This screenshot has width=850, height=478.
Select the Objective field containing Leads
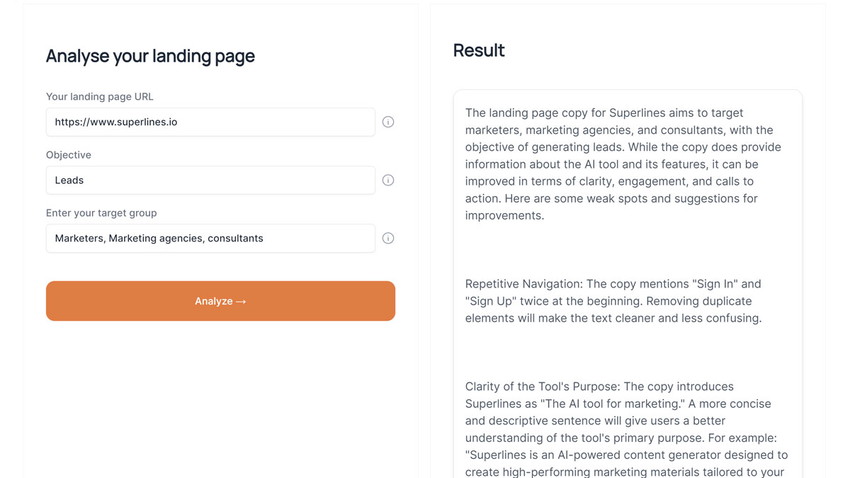click(210, 180)
